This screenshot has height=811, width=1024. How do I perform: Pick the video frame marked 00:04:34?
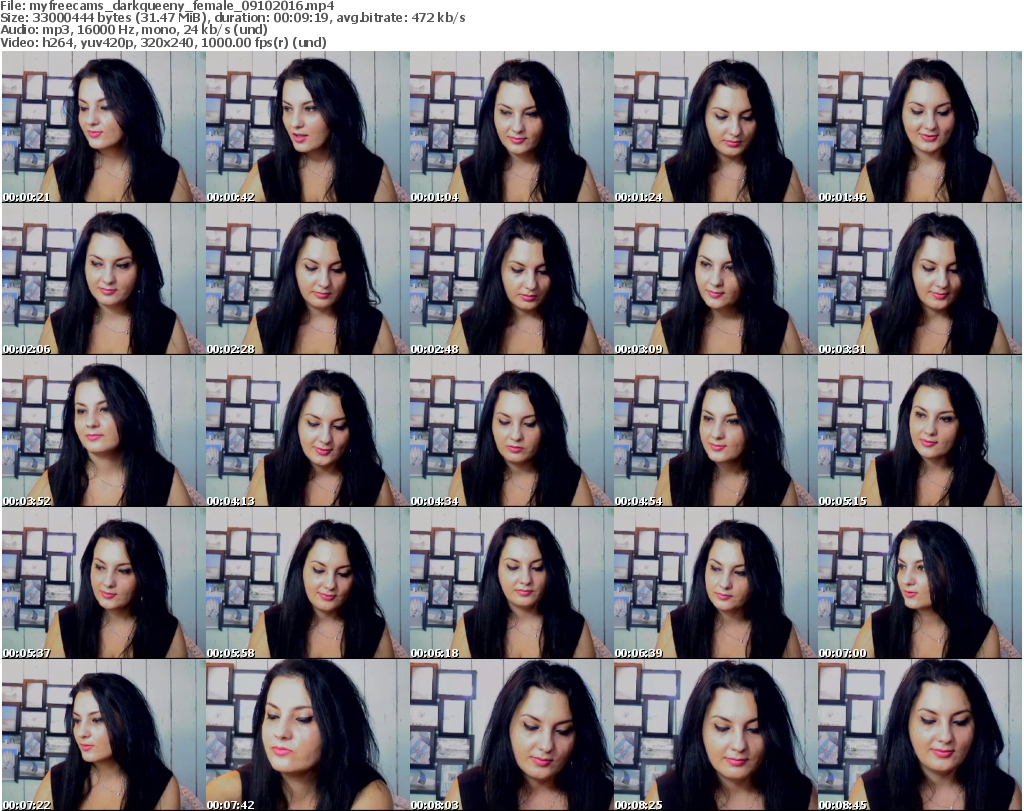[x=511, y=431]
